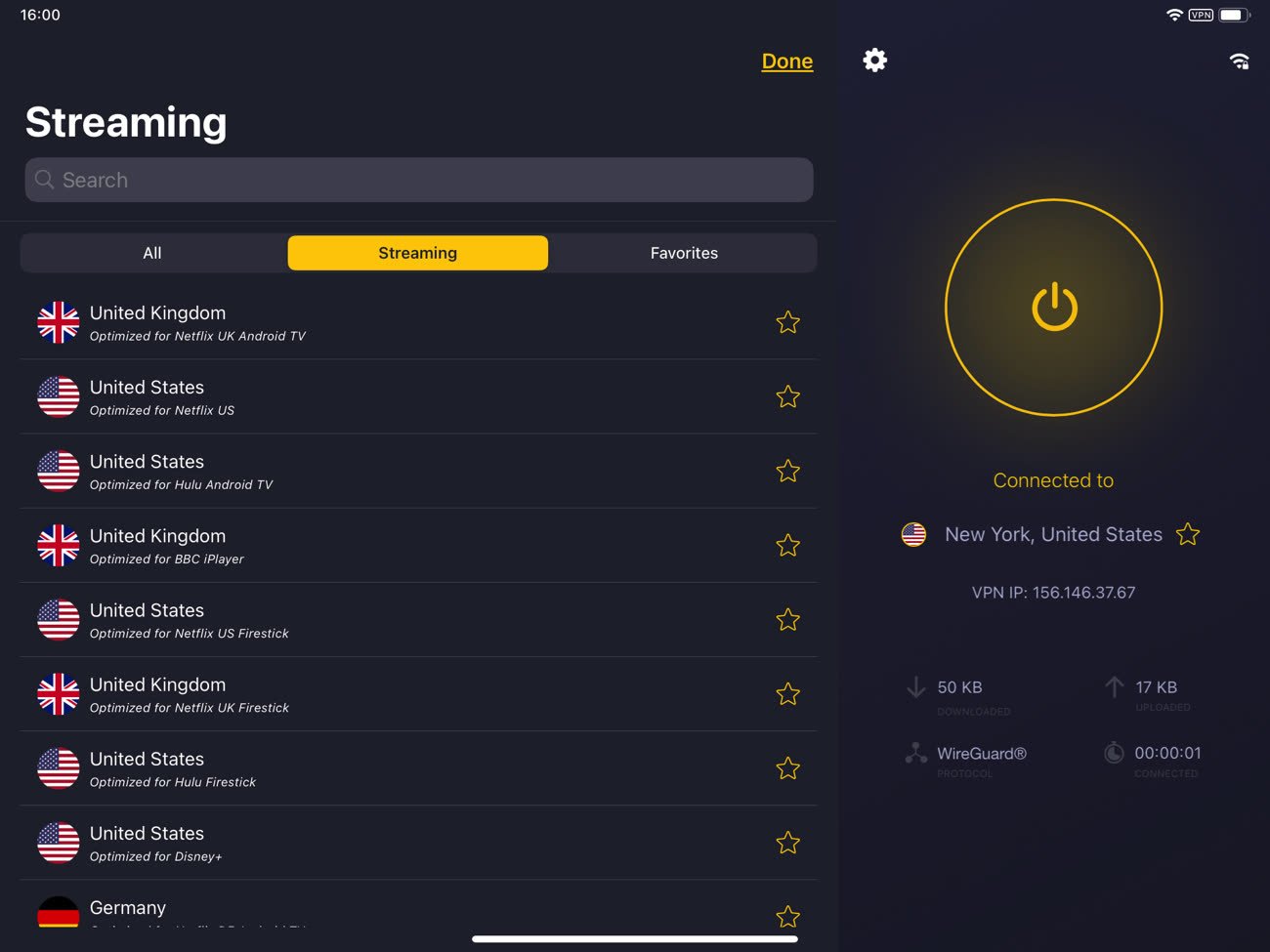The image size is (1270, 952).
Task: Tap the Wi-Fi protection icon at top right
Action: pos(1239,61)
